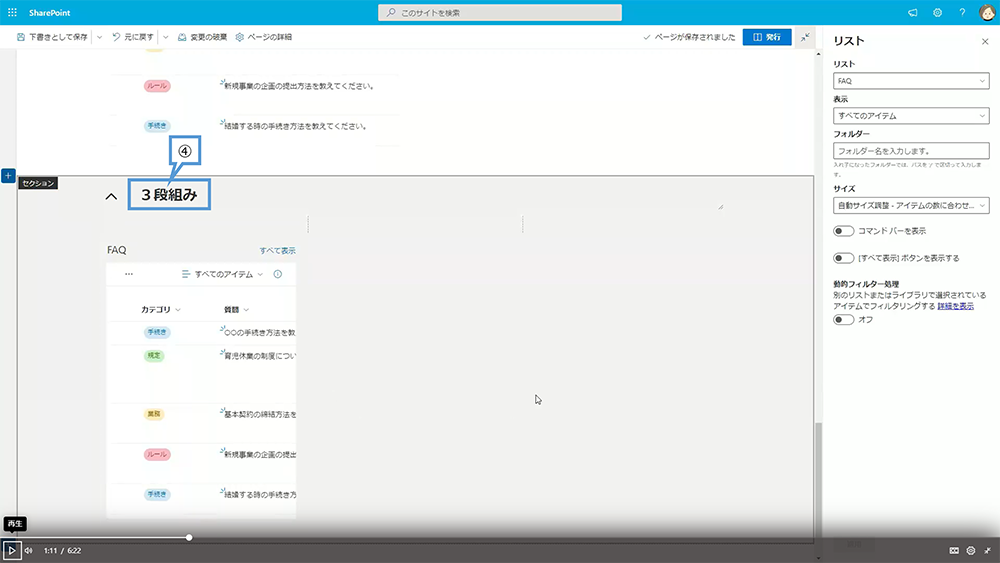Screen dimensions: 1000x563
Task: Save as draft (下書きとして保存)
Action: coord(52,37)
